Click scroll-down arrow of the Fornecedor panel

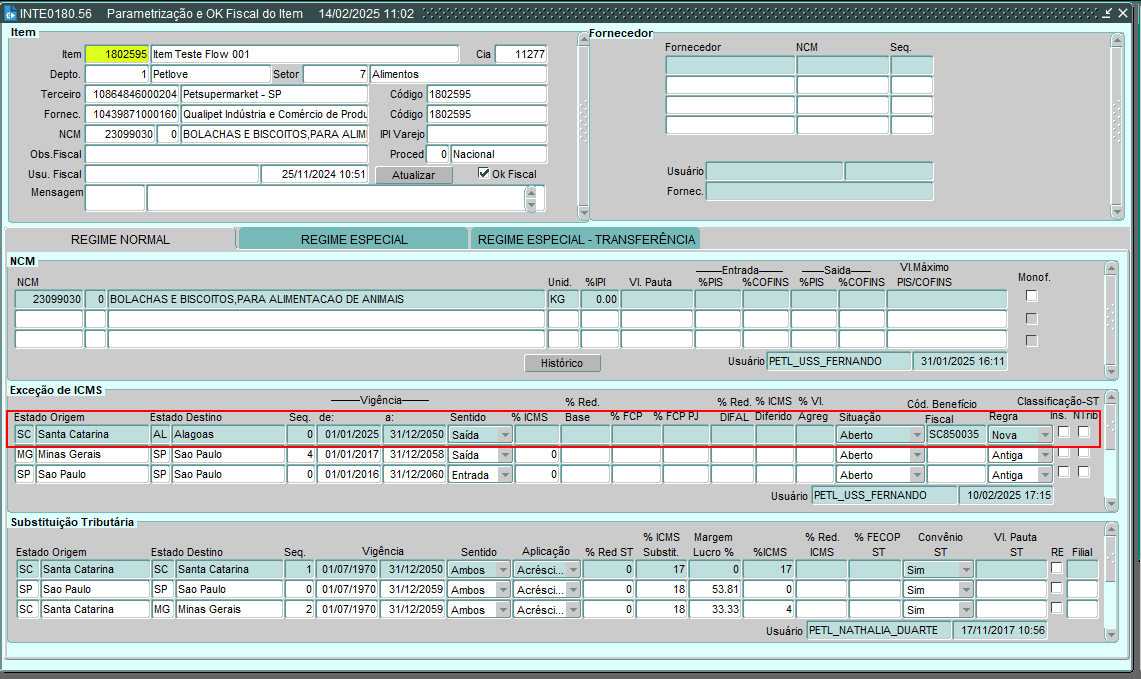click(x=1117, y=212)
